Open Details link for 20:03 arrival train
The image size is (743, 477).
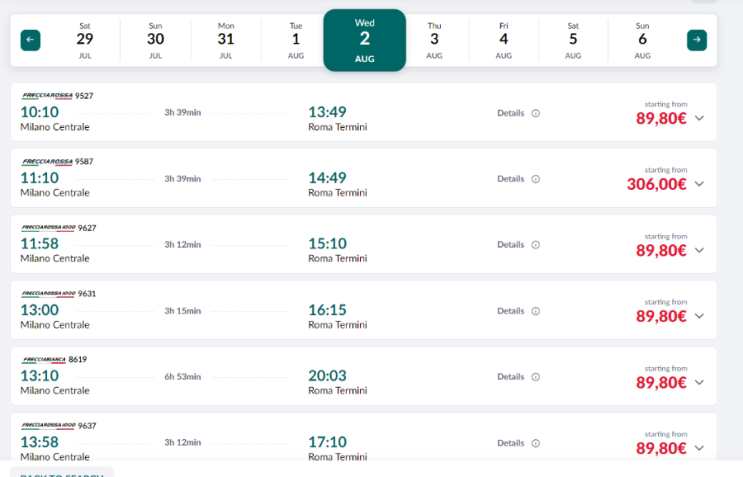tap(510, 377)
